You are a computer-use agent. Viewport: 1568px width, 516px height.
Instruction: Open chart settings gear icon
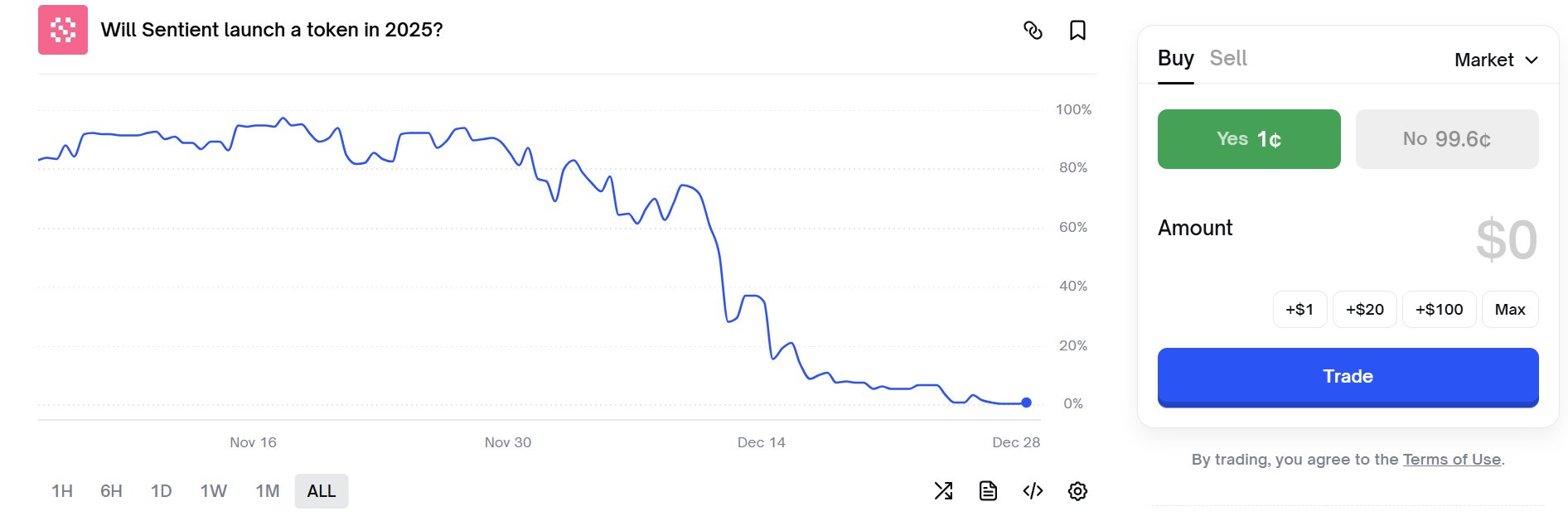pos(1077,491)
